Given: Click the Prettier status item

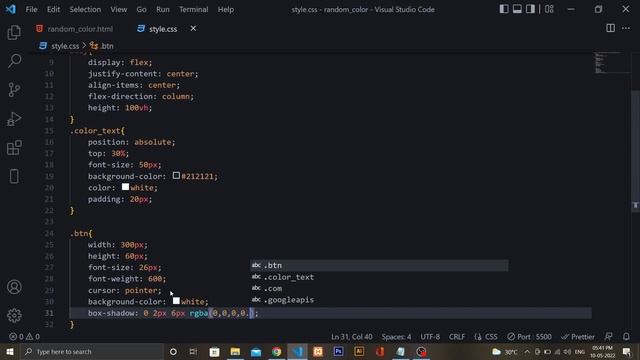Looking at the screenshot, I should (578, 337).
